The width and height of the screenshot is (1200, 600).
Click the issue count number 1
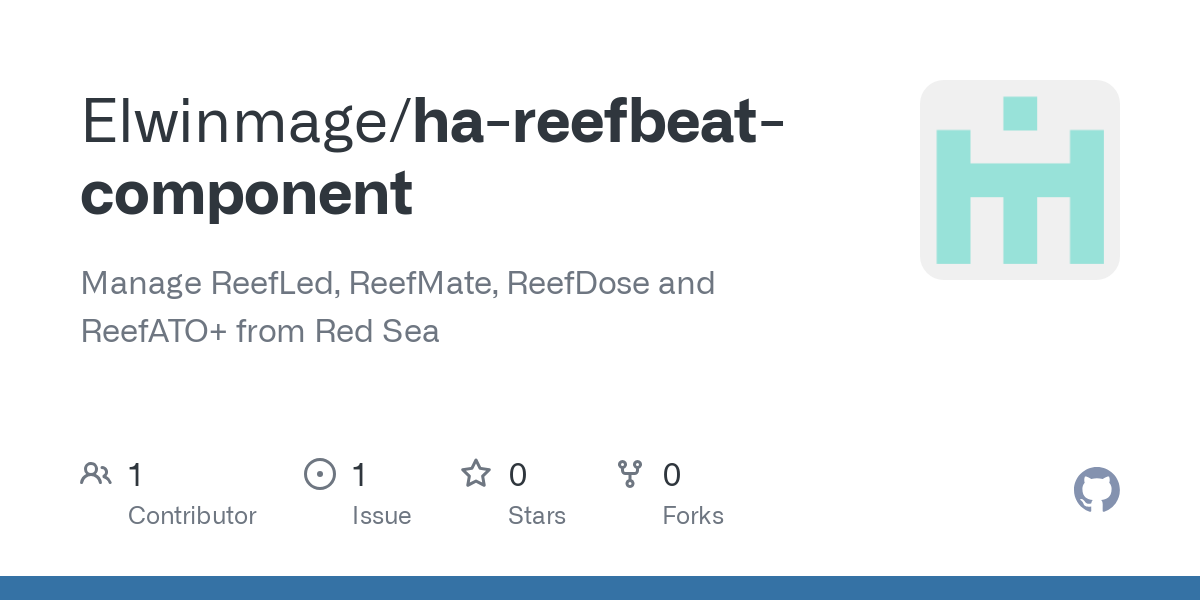pyautogui.click(x=359, y=475)
